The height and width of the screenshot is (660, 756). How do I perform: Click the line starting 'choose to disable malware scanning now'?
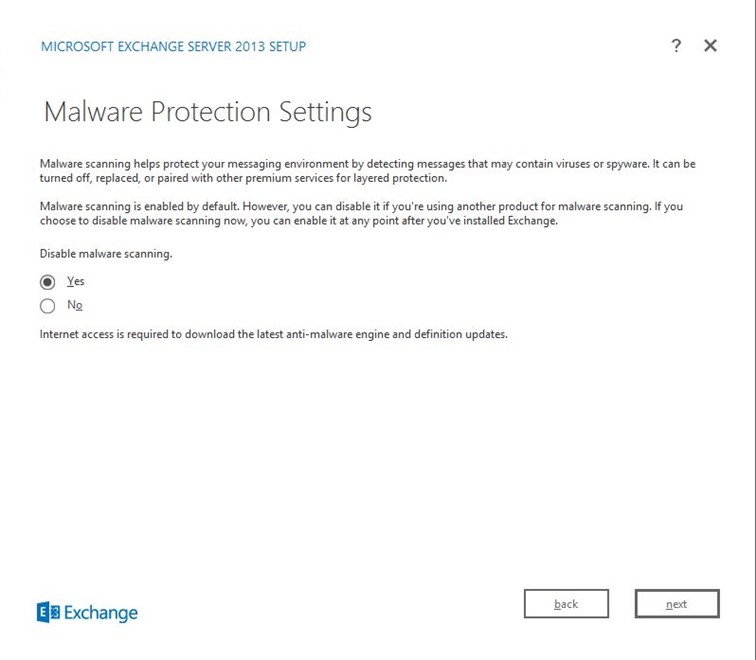[298, 221]
